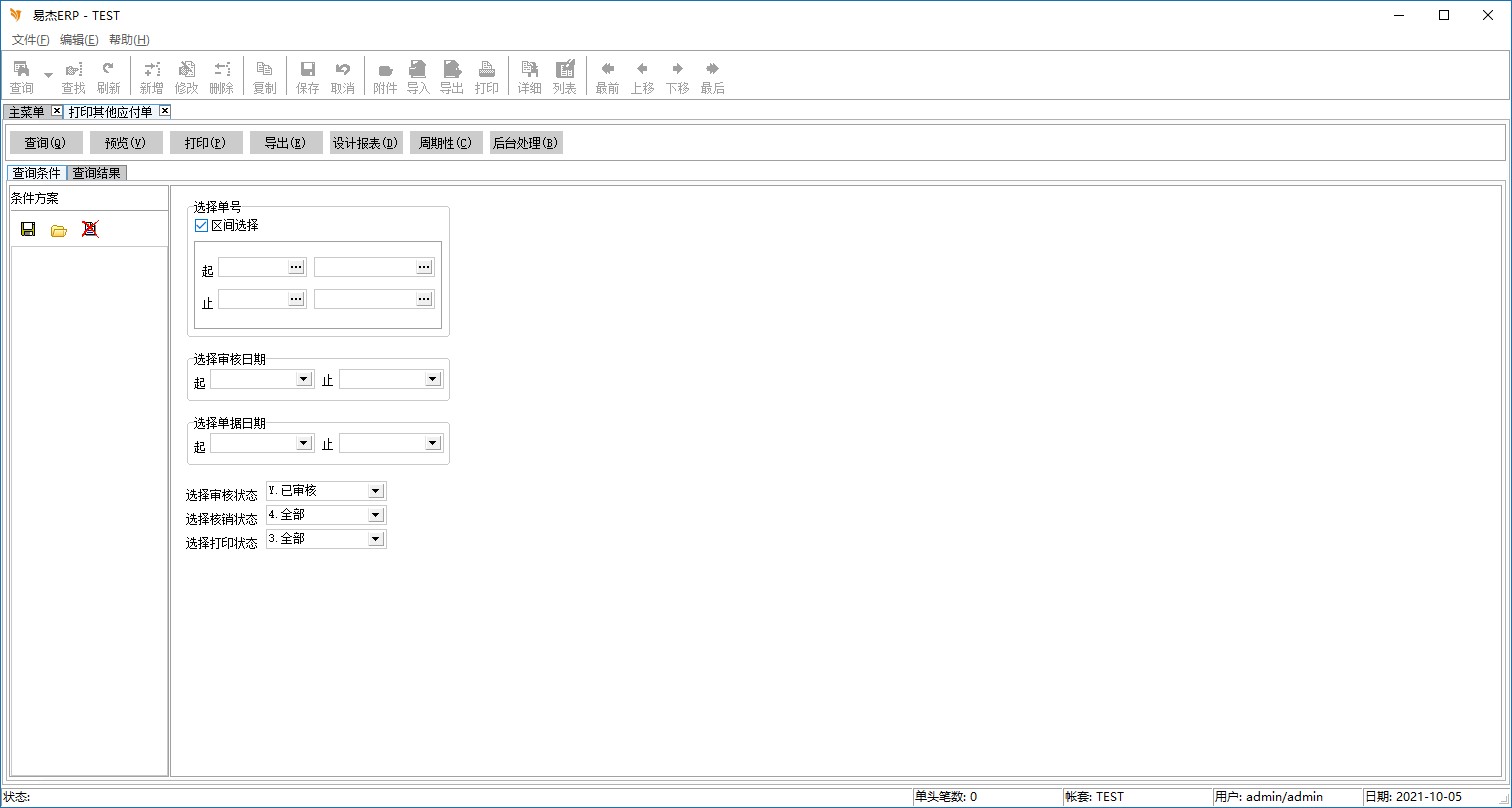
Task: Open the 选择审核日期 start date dropdown
Action: click(303, 380)
